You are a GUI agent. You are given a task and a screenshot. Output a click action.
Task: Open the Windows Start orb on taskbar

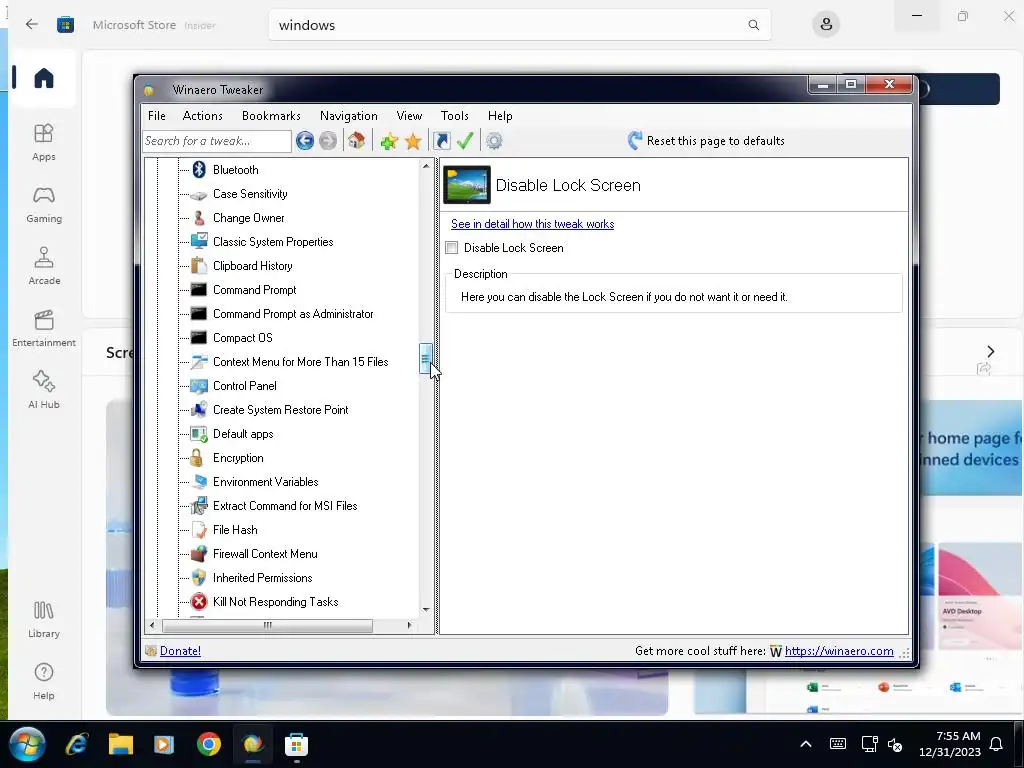click(x=27, y=744)
